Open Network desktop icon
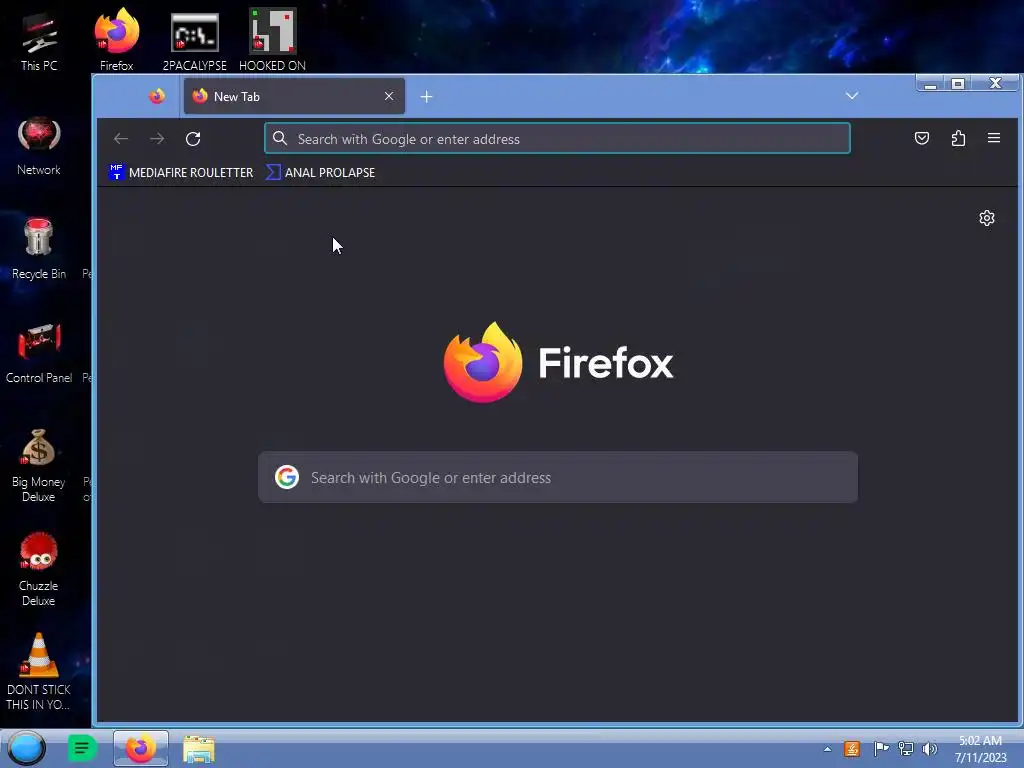This screenshot has width=1024, height=768. pos(39,145)
